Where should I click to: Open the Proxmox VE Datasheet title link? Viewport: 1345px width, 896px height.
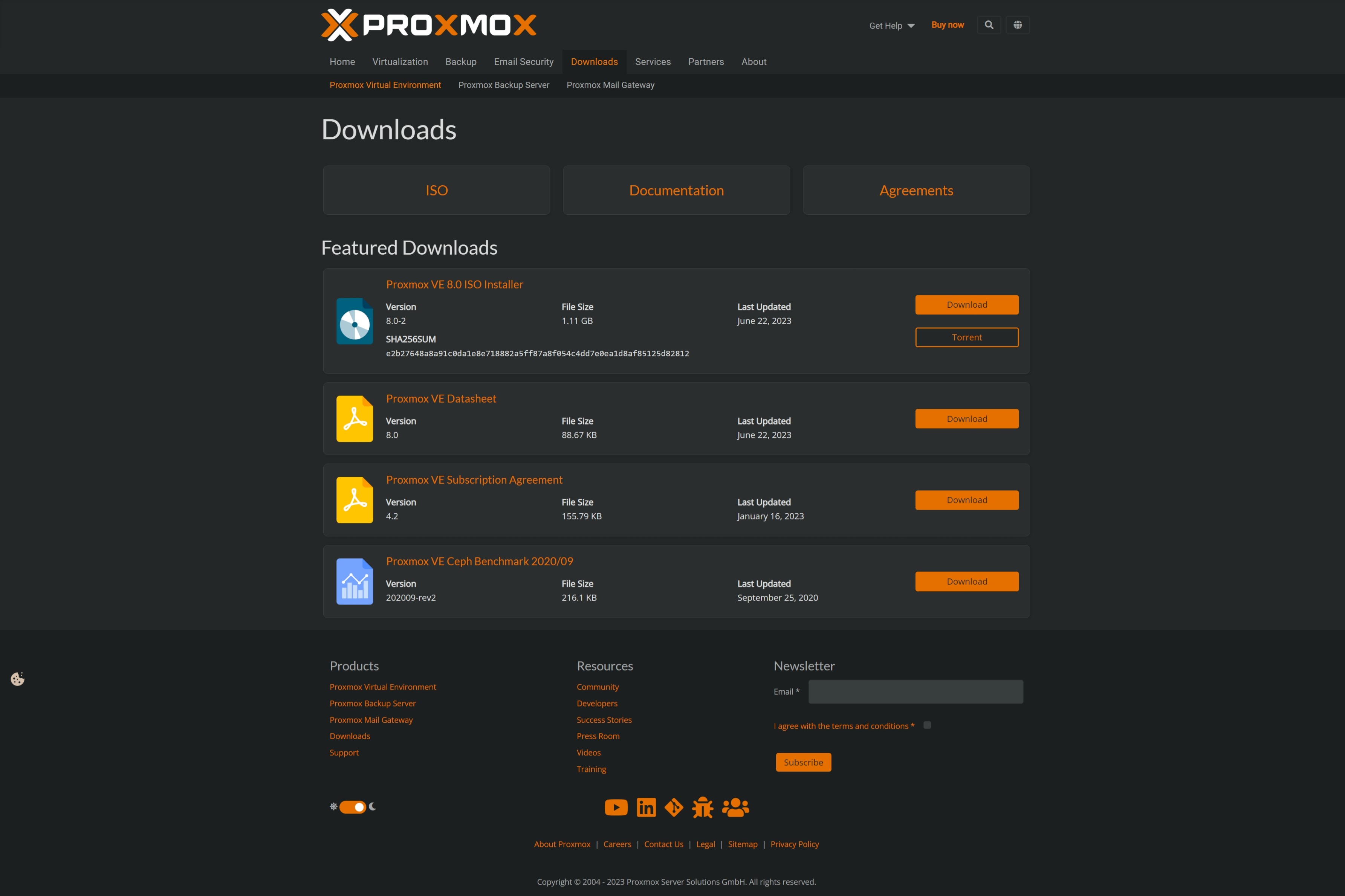441,399
